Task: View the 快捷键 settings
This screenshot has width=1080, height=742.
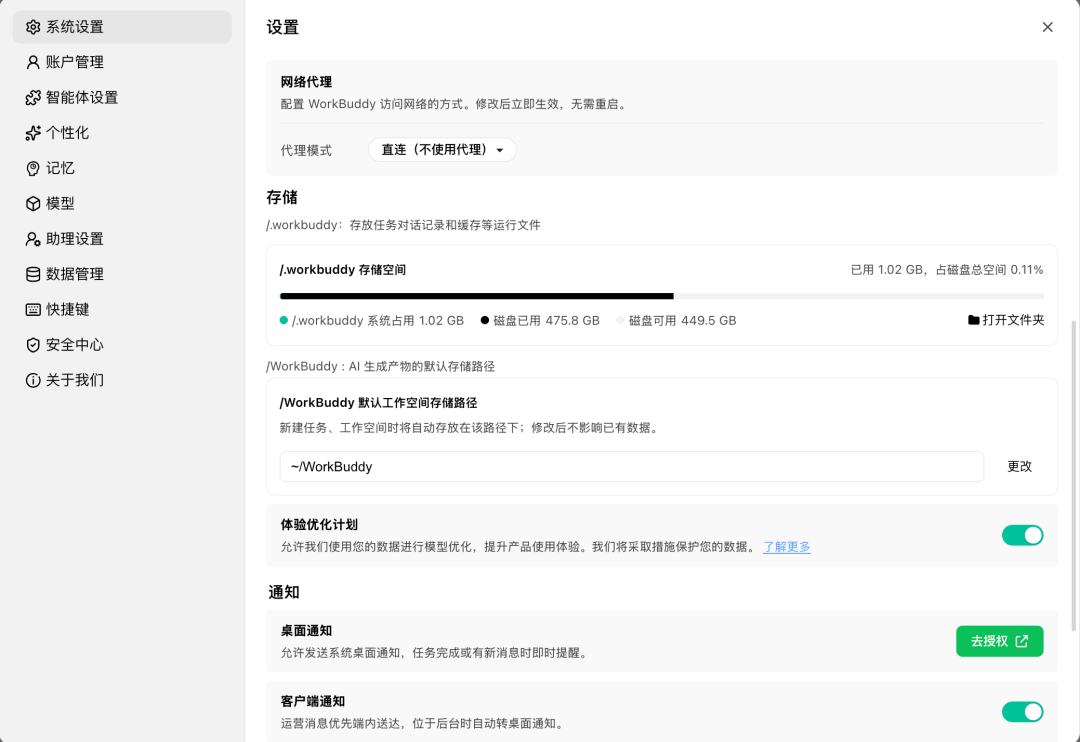Action: [x=122, y=309]
